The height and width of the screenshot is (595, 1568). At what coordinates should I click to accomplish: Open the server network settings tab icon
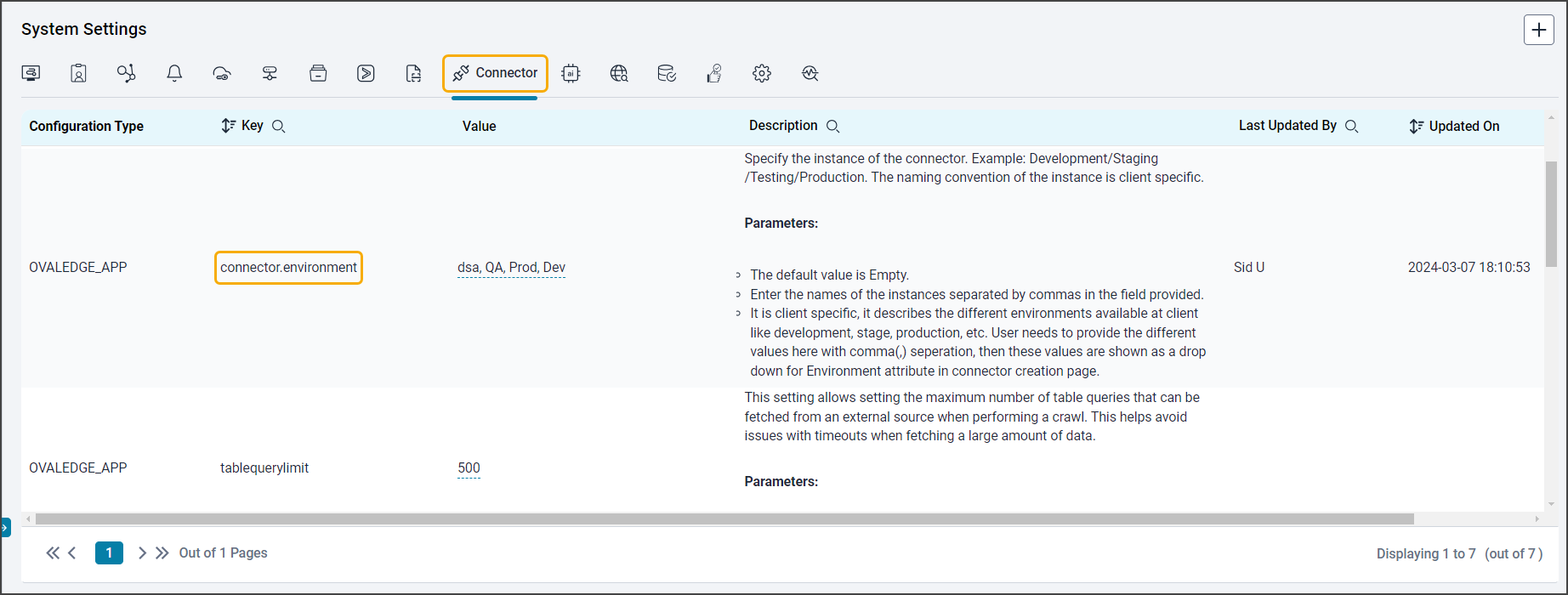pyautogui.click(x=270, y=73)
